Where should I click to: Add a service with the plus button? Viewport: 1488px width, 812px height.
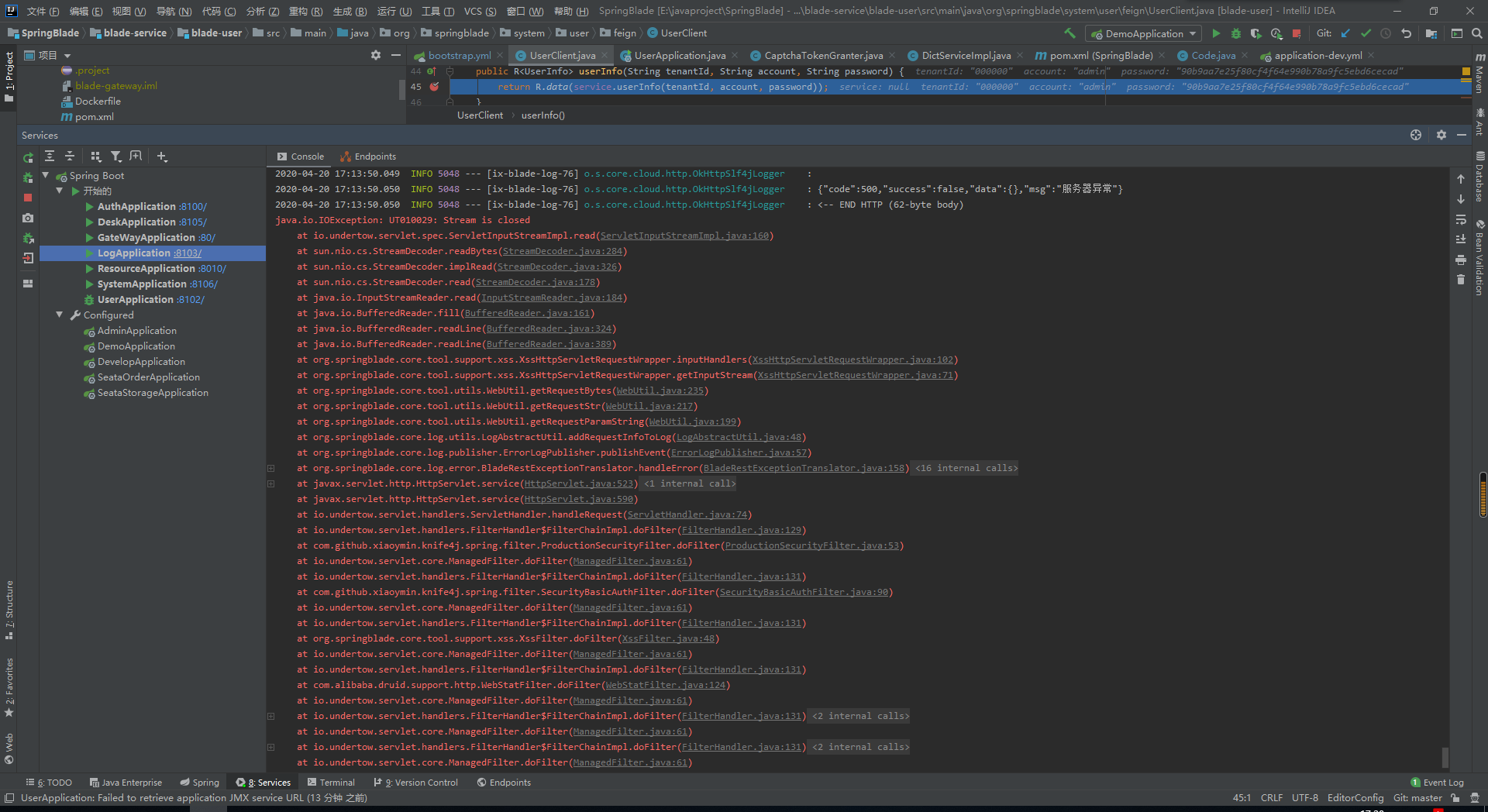(x=162, y=157)
